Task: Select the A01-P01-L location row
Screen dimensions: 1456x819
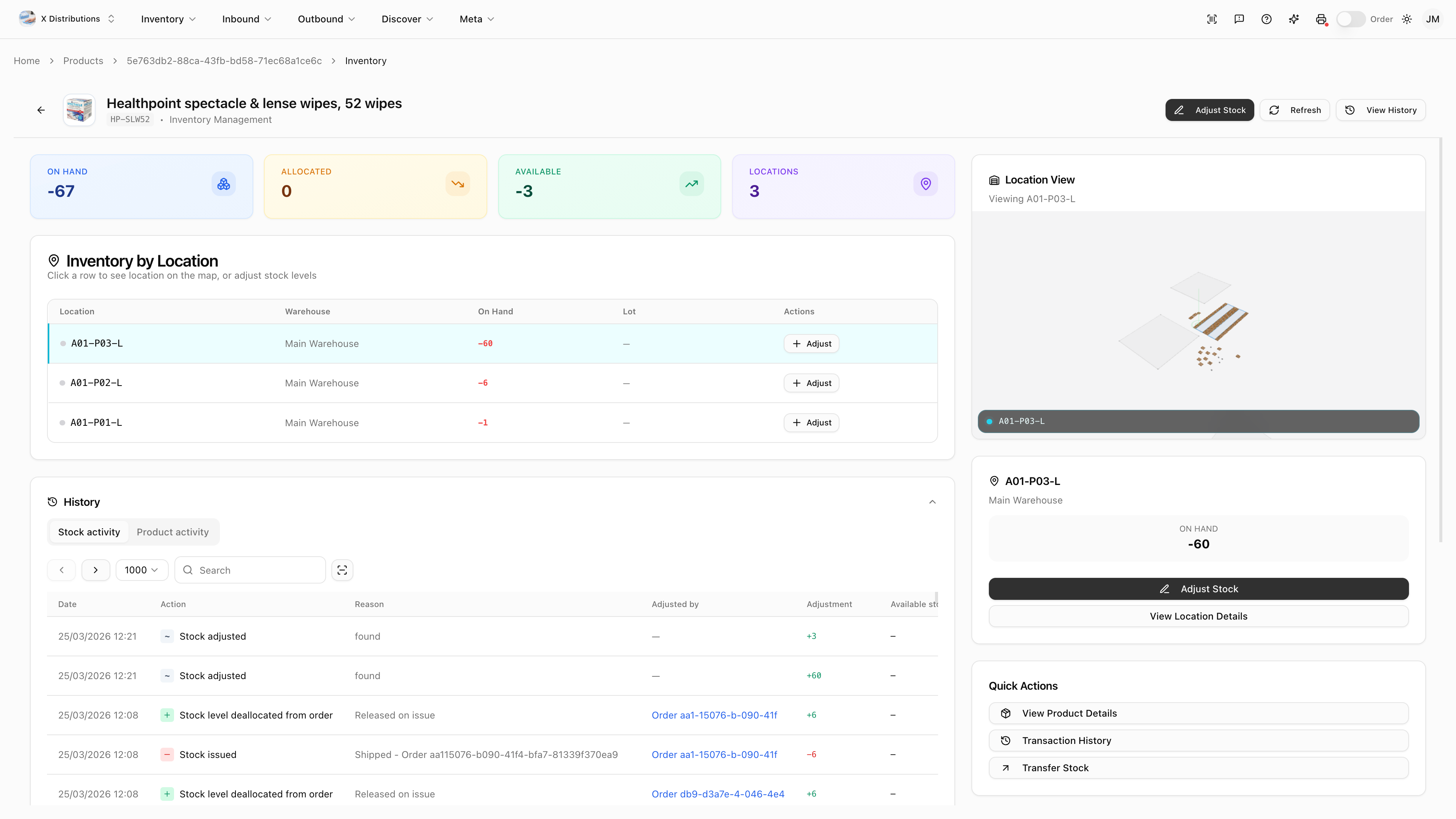Action: pyautogui.click(x=492, y=423)
